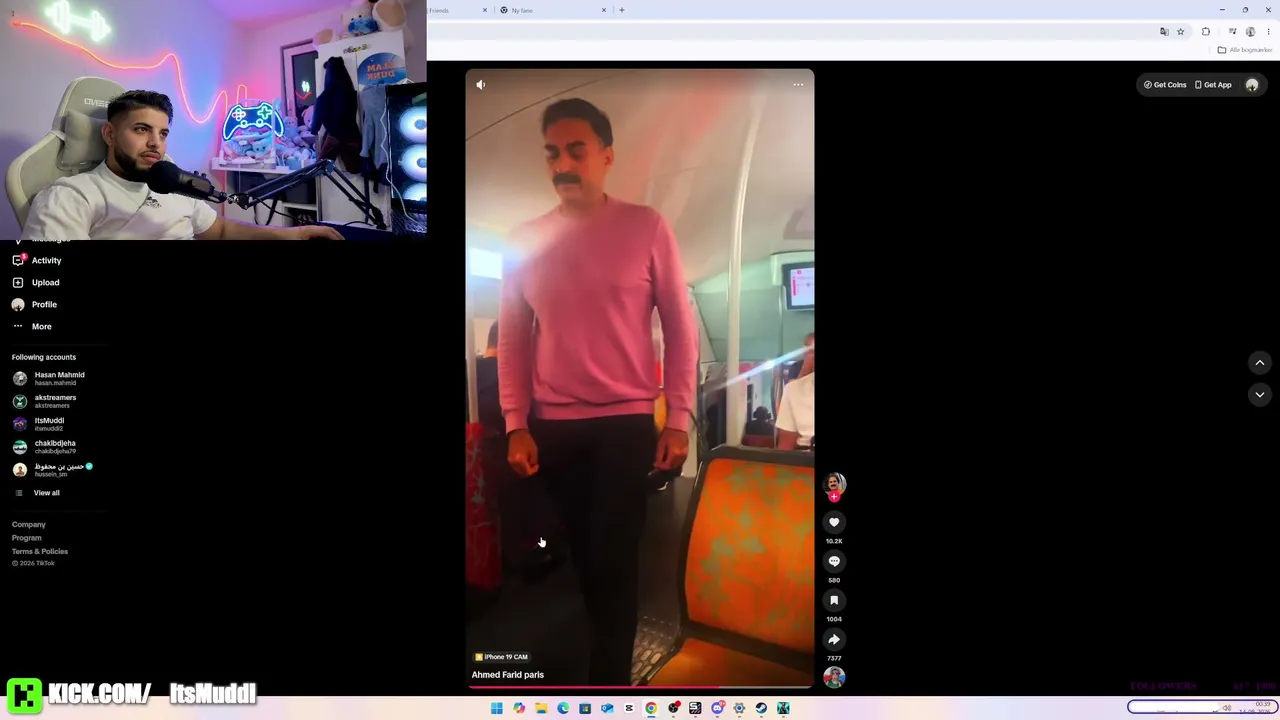Click the iPhone 19 CAM tag

tap(501, 657)
